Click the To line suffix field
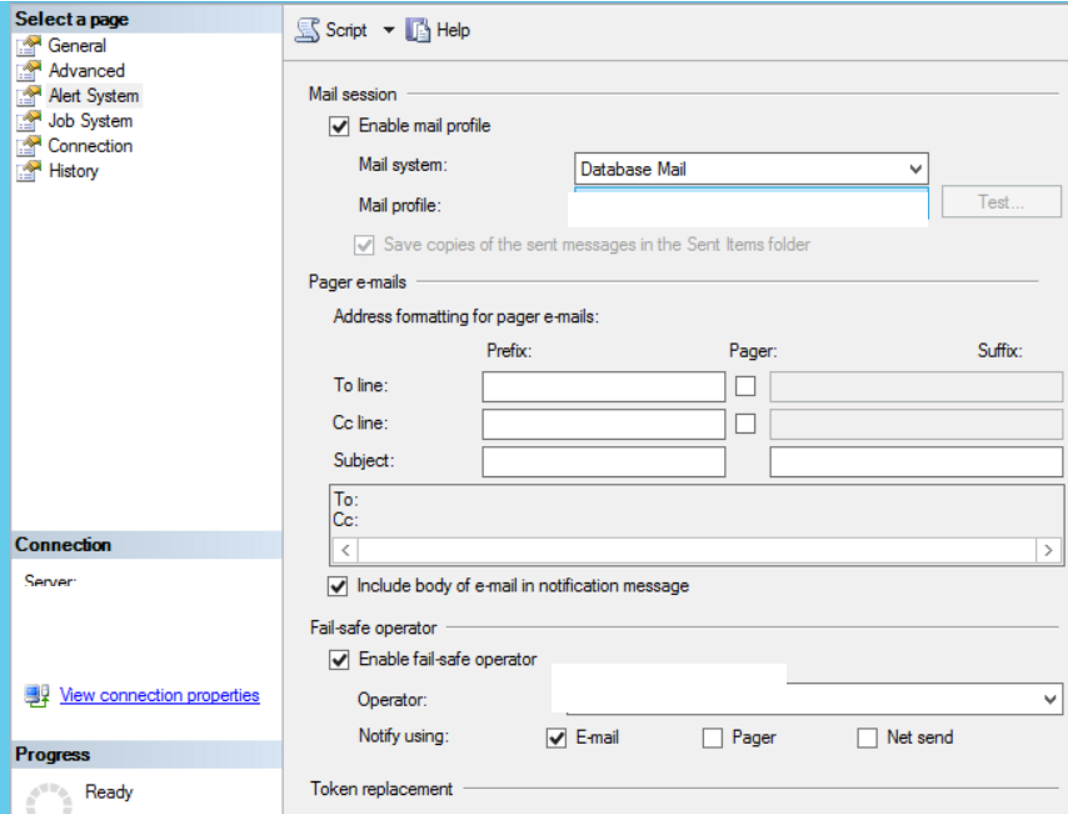The width and height of the screenshot is (1068, 814). pyautogui.click(x=916, y=386)
